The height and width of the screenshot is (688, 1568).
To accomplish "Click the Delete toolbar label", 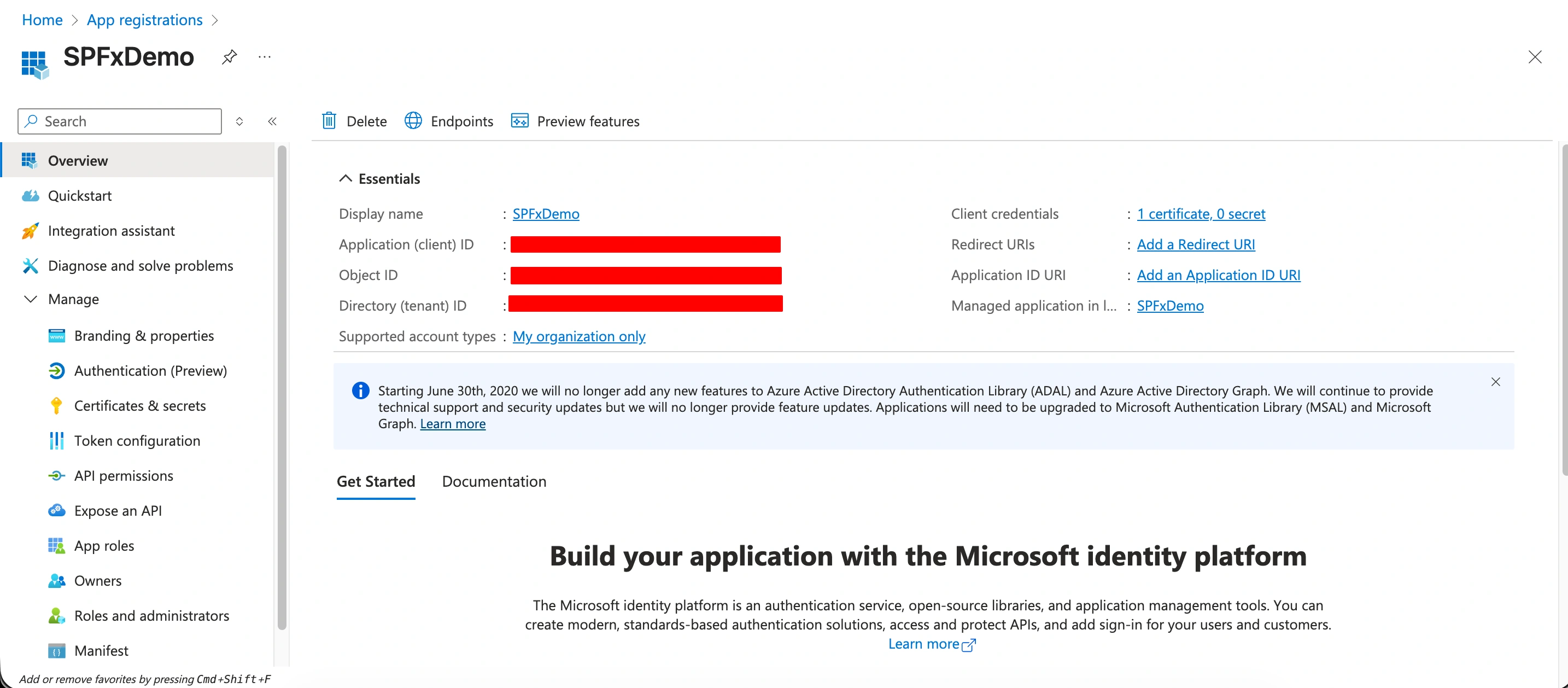I will tap(366, 122).
